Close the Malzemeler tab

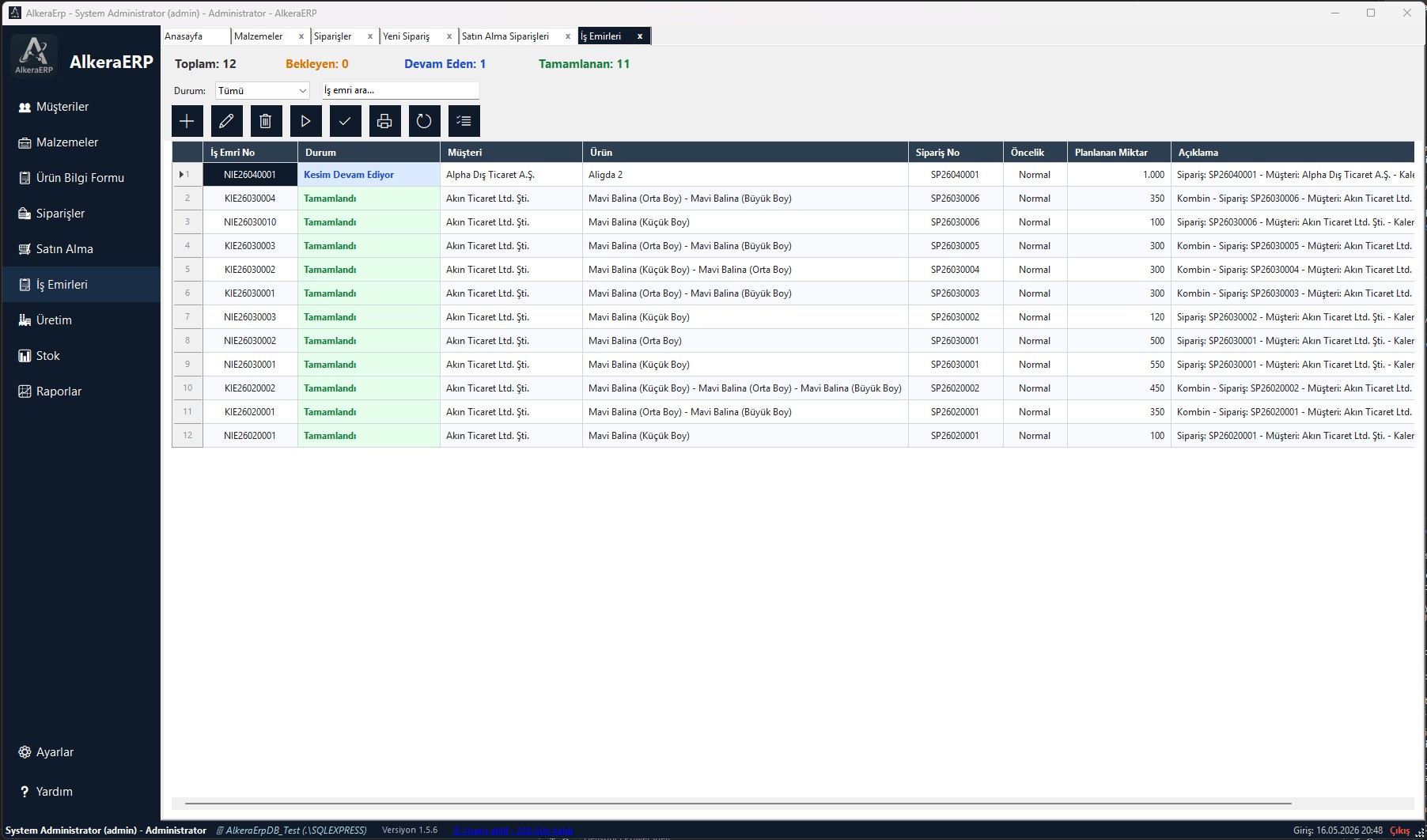tap(301, 36)
